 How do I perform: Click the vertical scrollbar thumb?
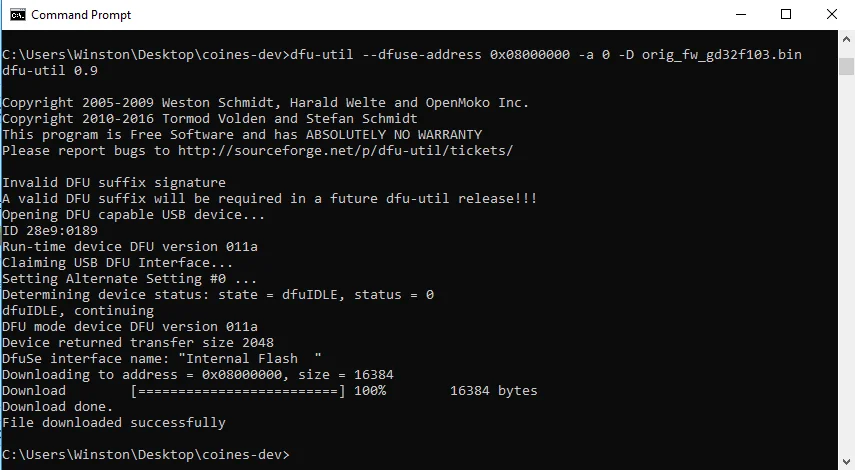click(846, 66)
